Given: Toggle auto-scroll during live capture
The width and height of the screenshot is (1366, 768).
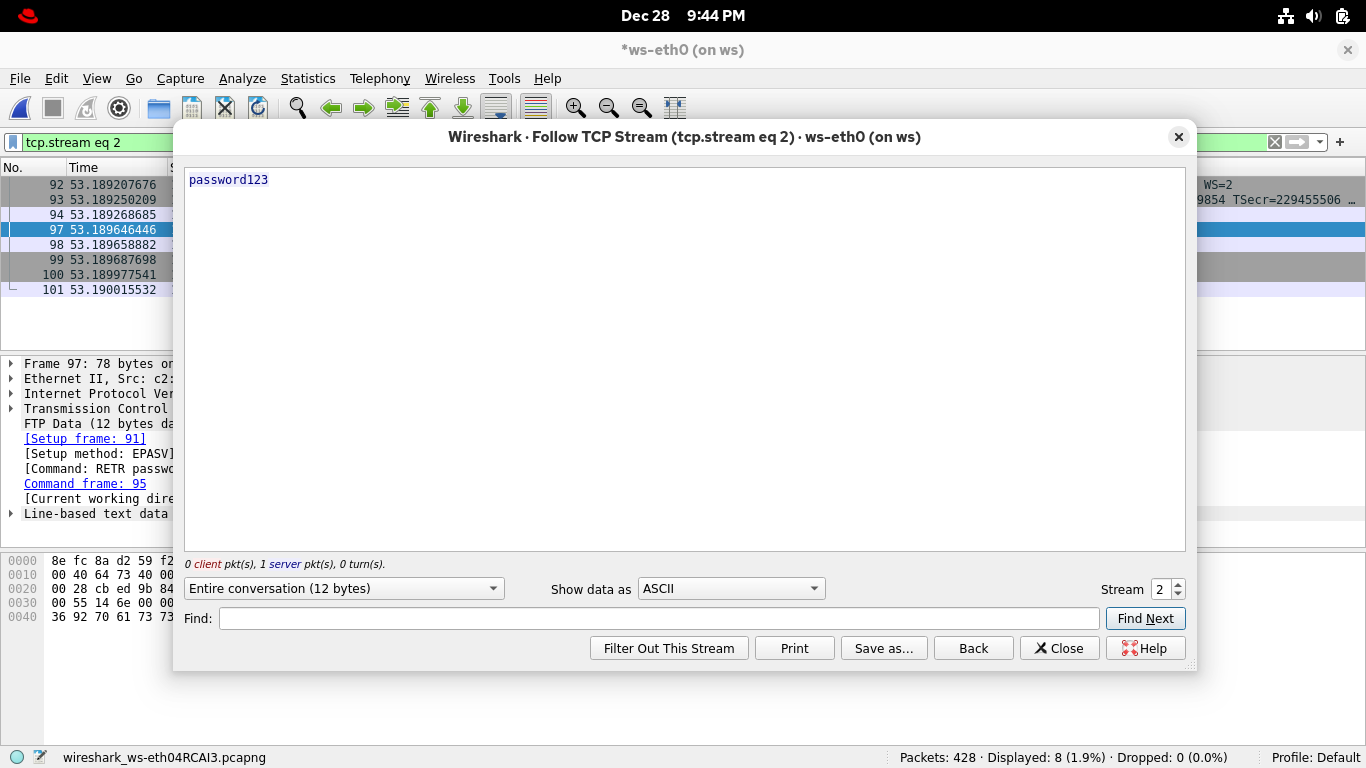Looking at the screenshot, I should click(496, 108).
